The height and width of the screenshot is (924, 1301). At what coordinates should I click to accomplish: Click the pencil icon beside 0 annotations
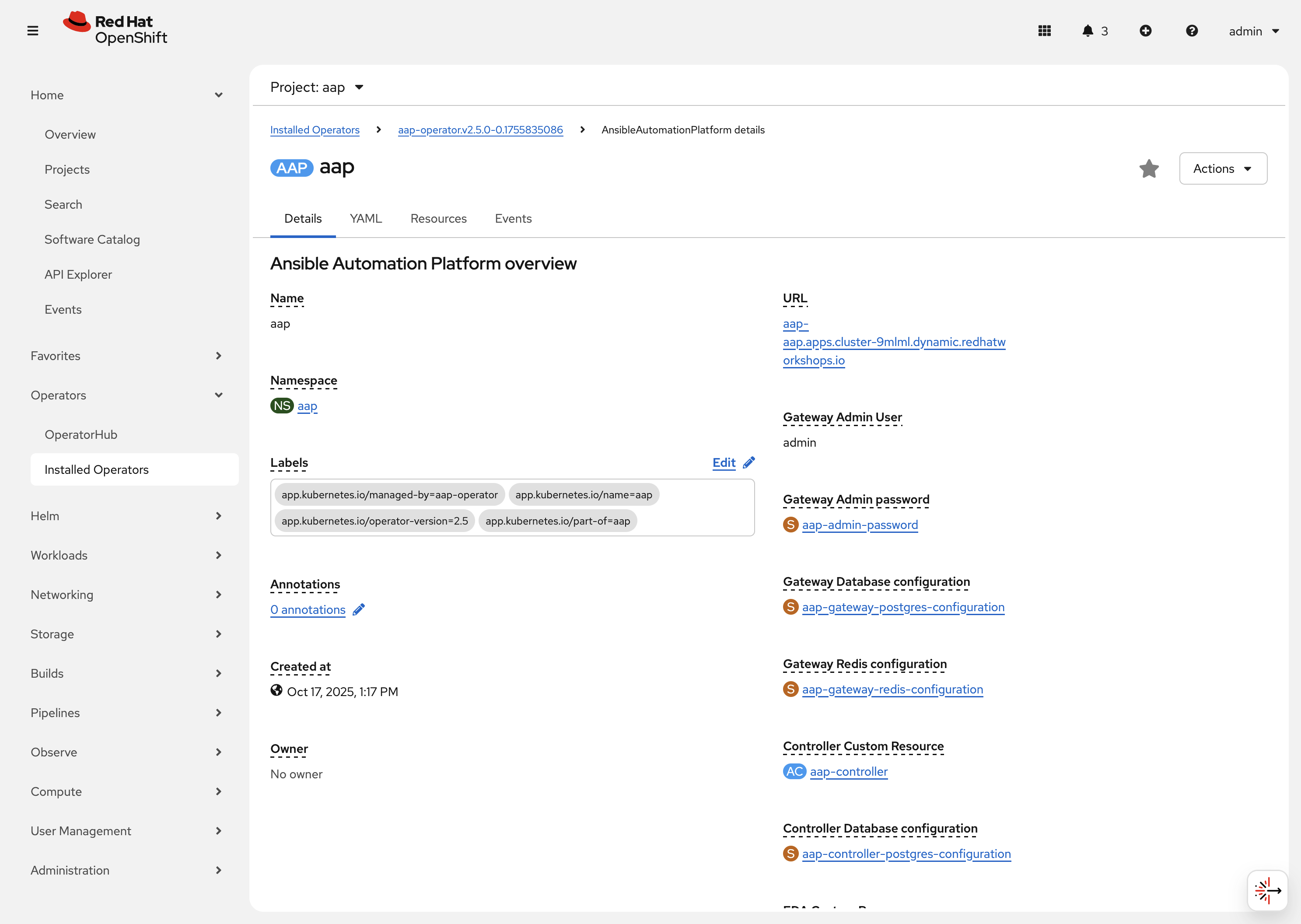359,609
